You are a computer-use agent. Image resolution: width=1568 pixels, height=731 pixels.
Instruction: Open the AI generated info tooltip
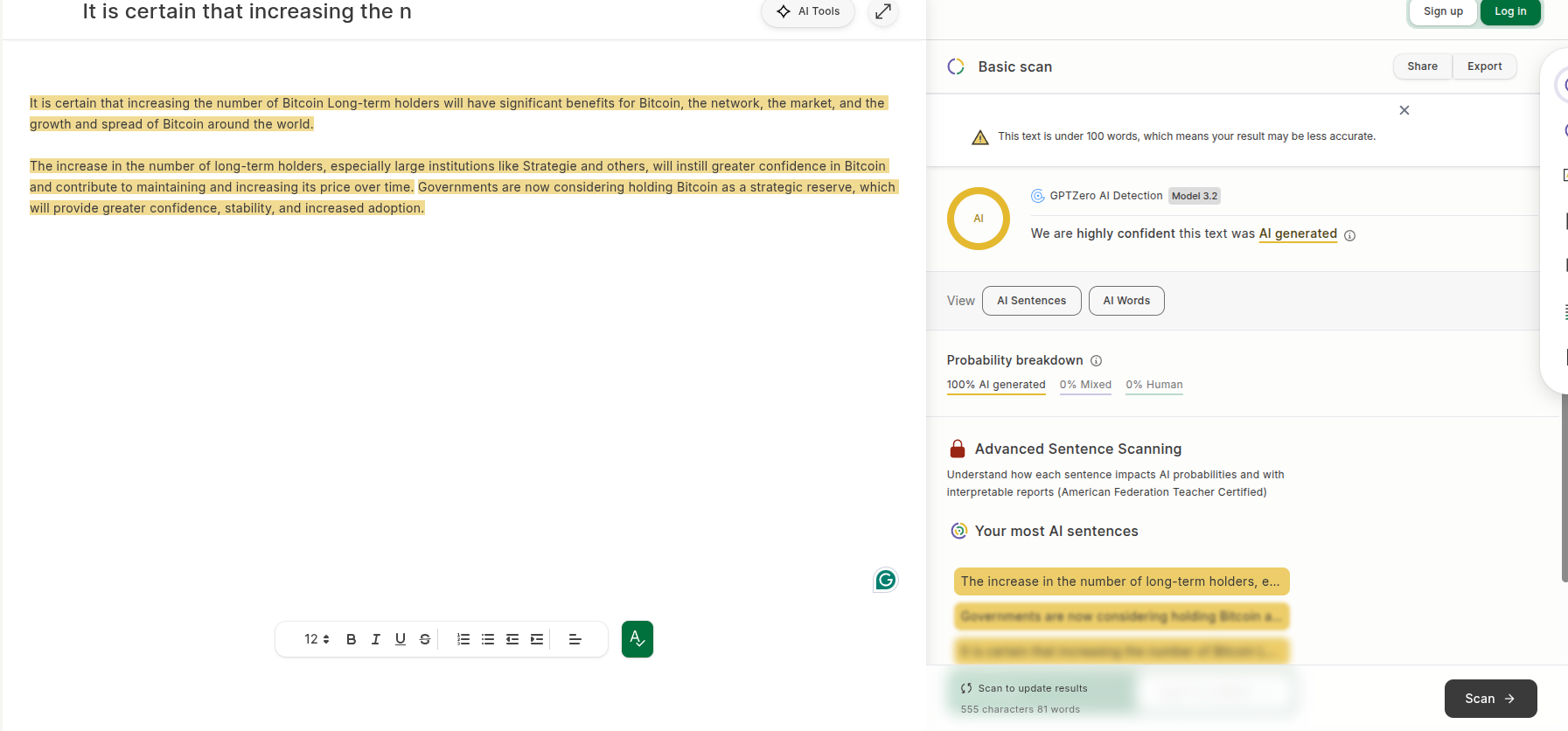(x=1349, y=235)
